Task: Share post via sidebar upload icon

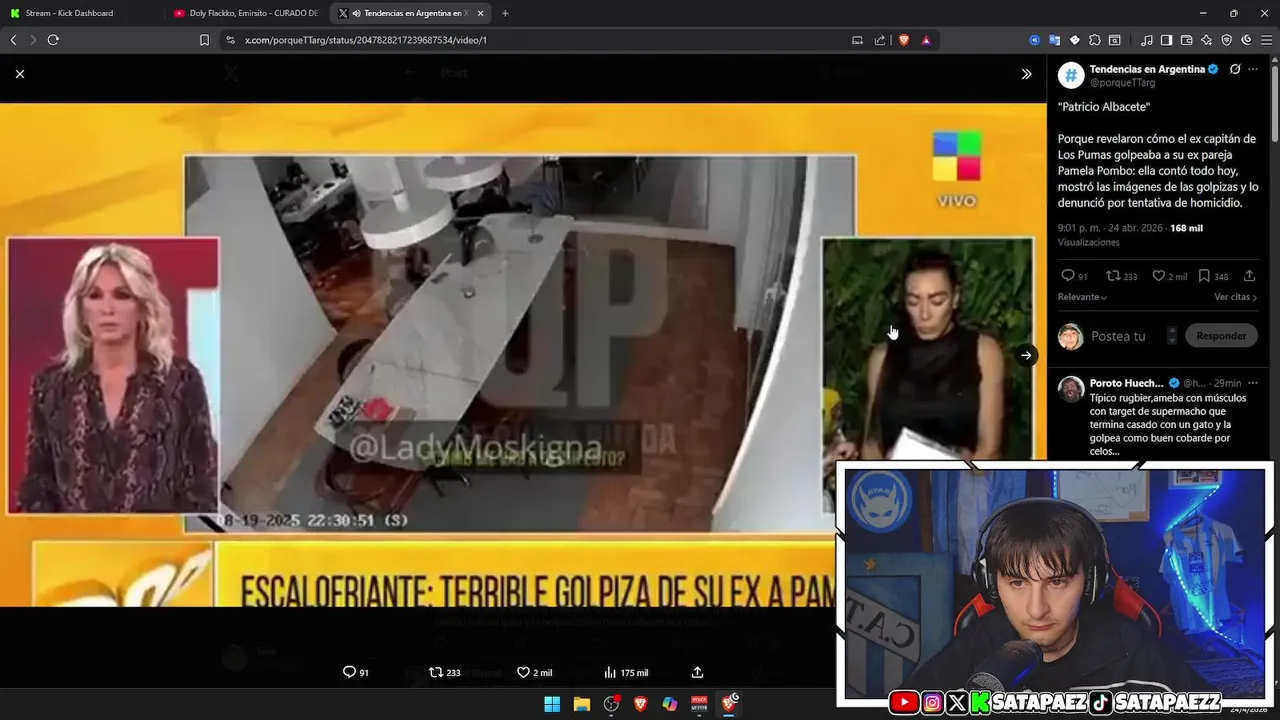Action: point(1249,276)
